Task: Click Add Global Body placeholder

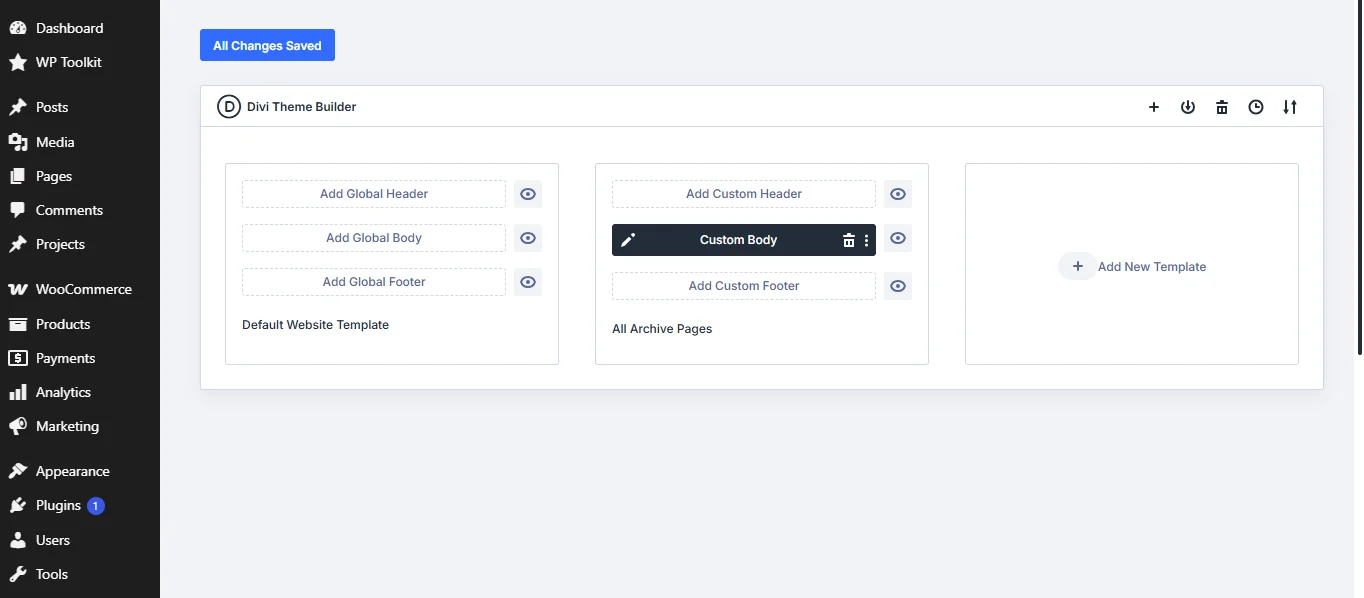Action: pyautogui.click(x=374, y=238)
